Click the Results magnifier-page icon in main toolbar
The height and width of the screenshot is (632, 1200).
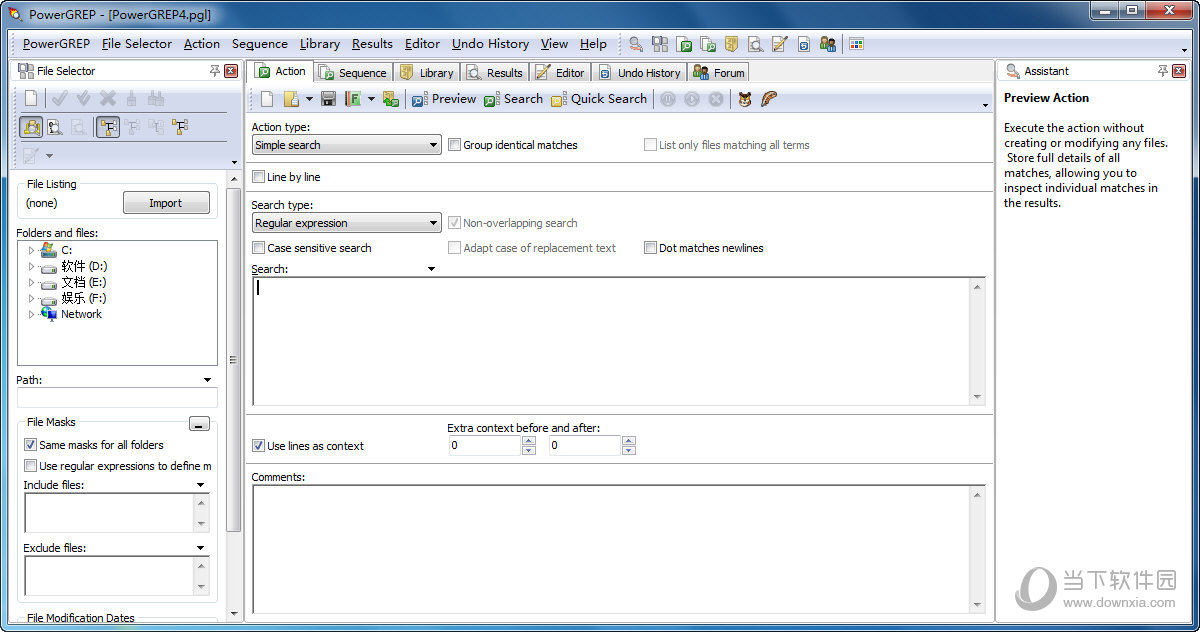pyautogui.click(x=756, y=44)
